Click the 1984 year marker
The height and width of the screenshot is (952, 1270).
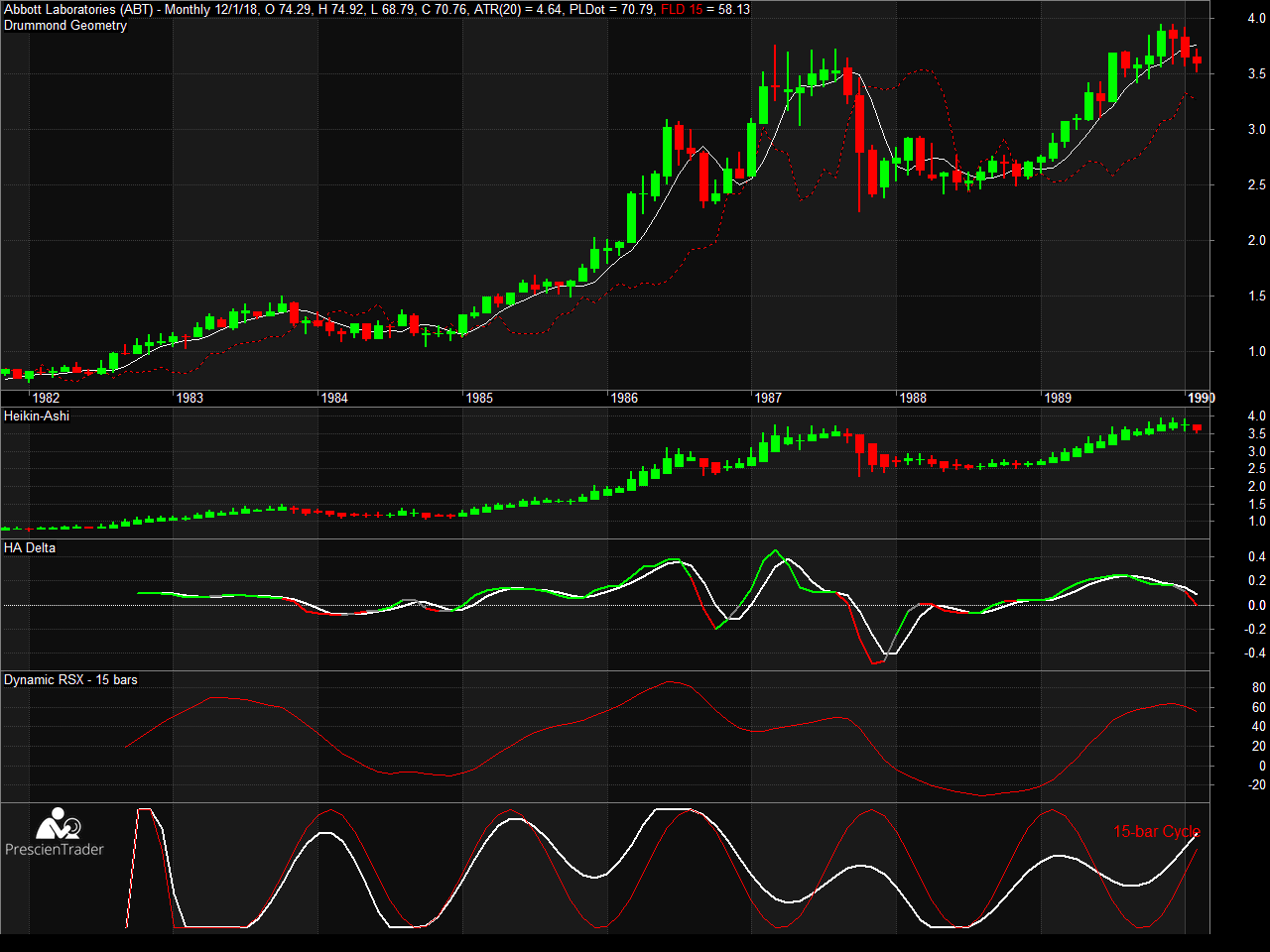(x=334, y=398)
